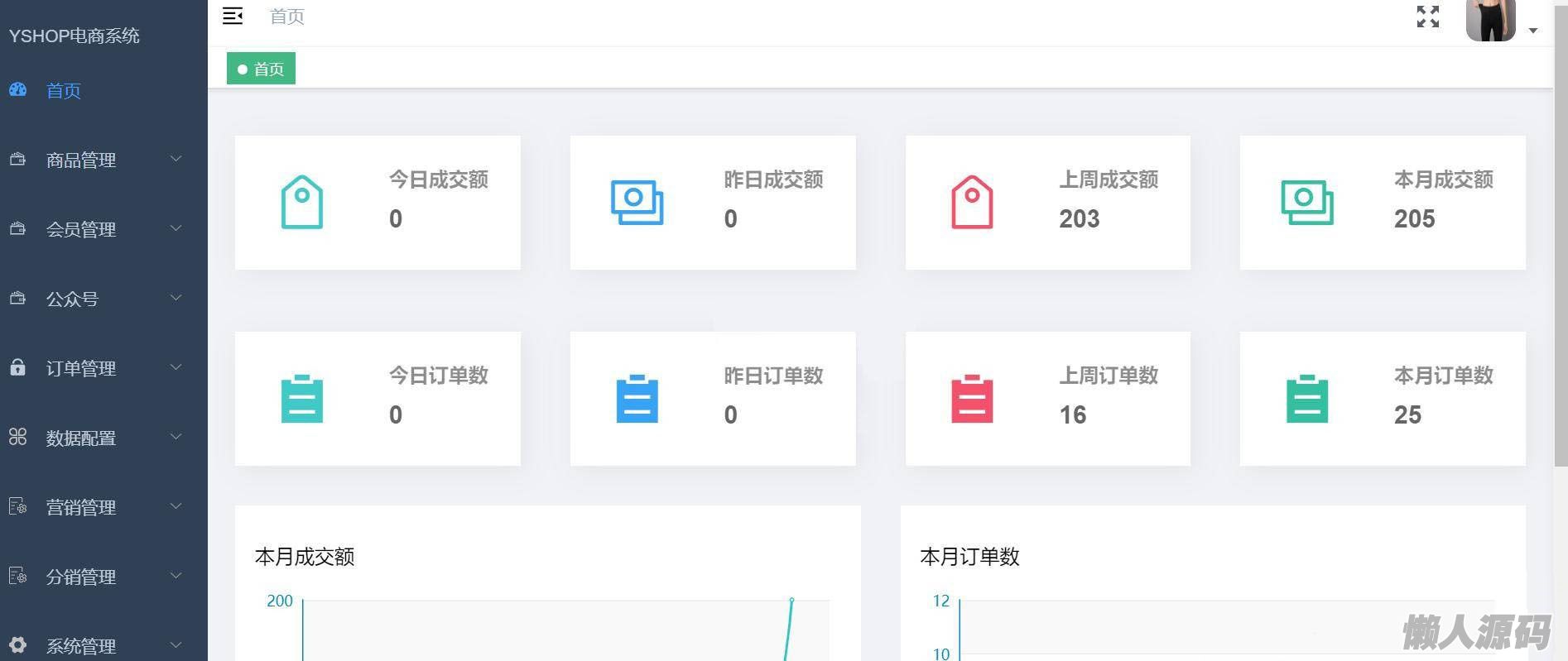This screenshot has height=661, width=1568.
Task: Expand the 数据配置 chevron
Action: (x=176, y=437)
